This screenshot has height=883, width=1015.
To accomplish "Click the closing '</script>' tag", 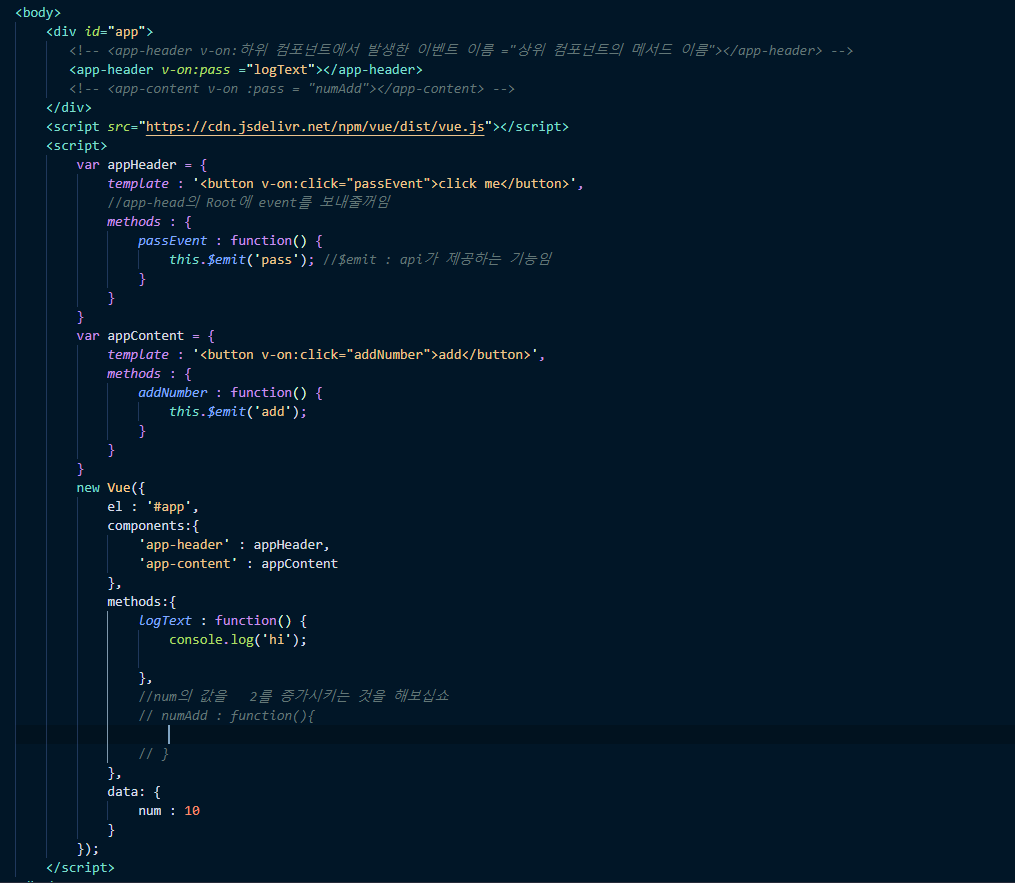I will click(80, 867).
